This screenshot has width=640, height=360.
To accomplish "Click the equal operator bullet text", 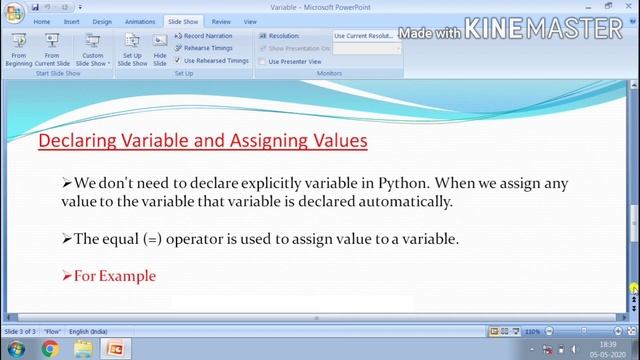I will tap(266, 239).
